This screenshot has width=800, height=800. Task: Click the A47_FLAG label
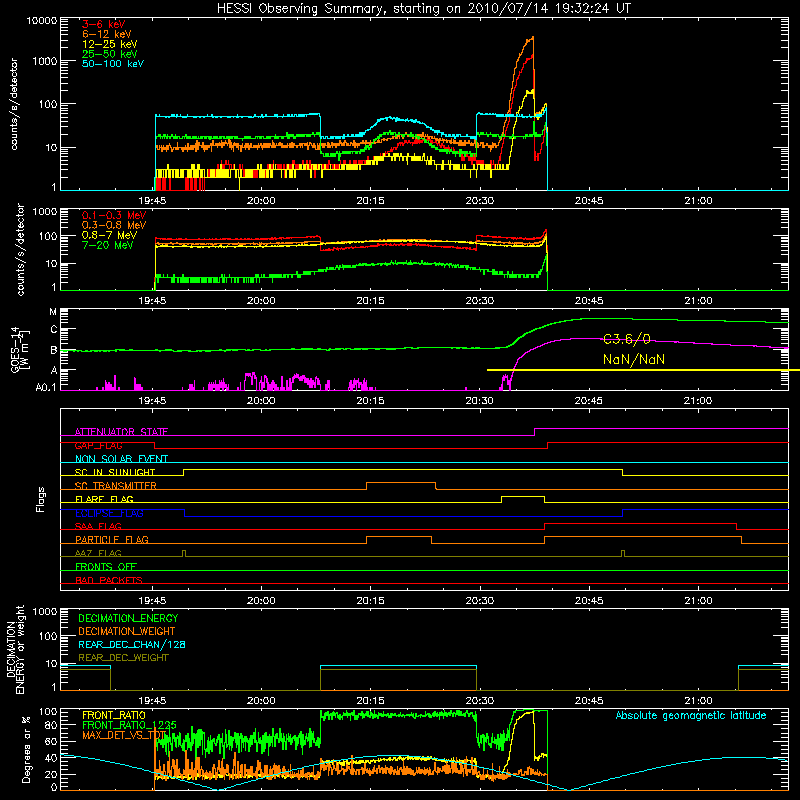tap(98, 553)
